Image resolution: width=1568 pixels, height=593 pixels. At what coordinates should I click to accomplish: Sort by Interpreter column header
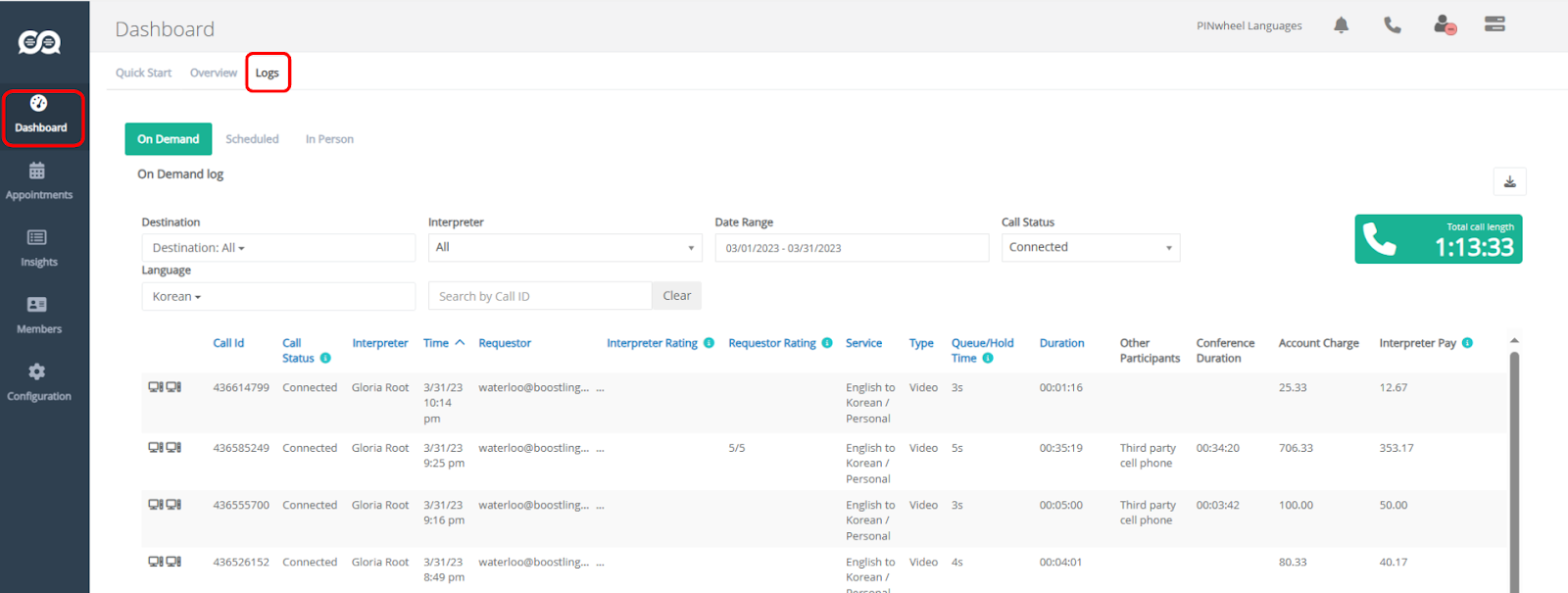[x=380, y=343]
